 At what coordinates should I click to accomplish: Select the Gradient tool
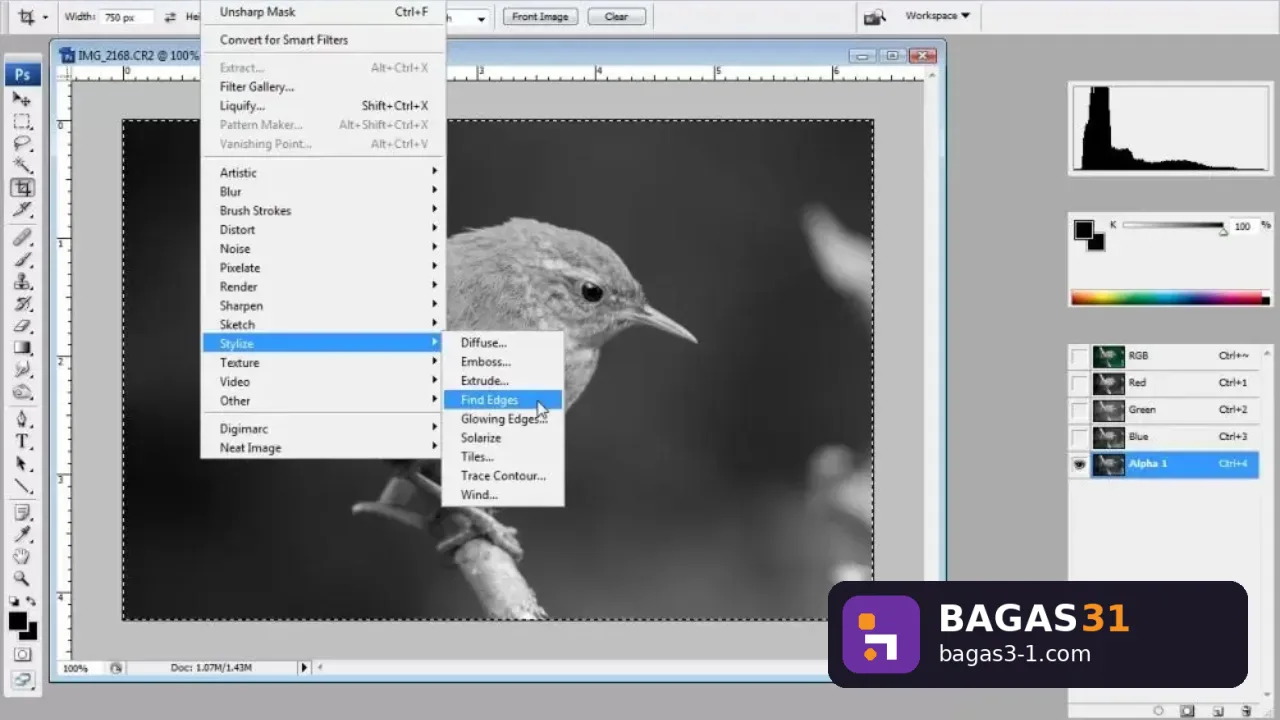click(x=22, y=347)
